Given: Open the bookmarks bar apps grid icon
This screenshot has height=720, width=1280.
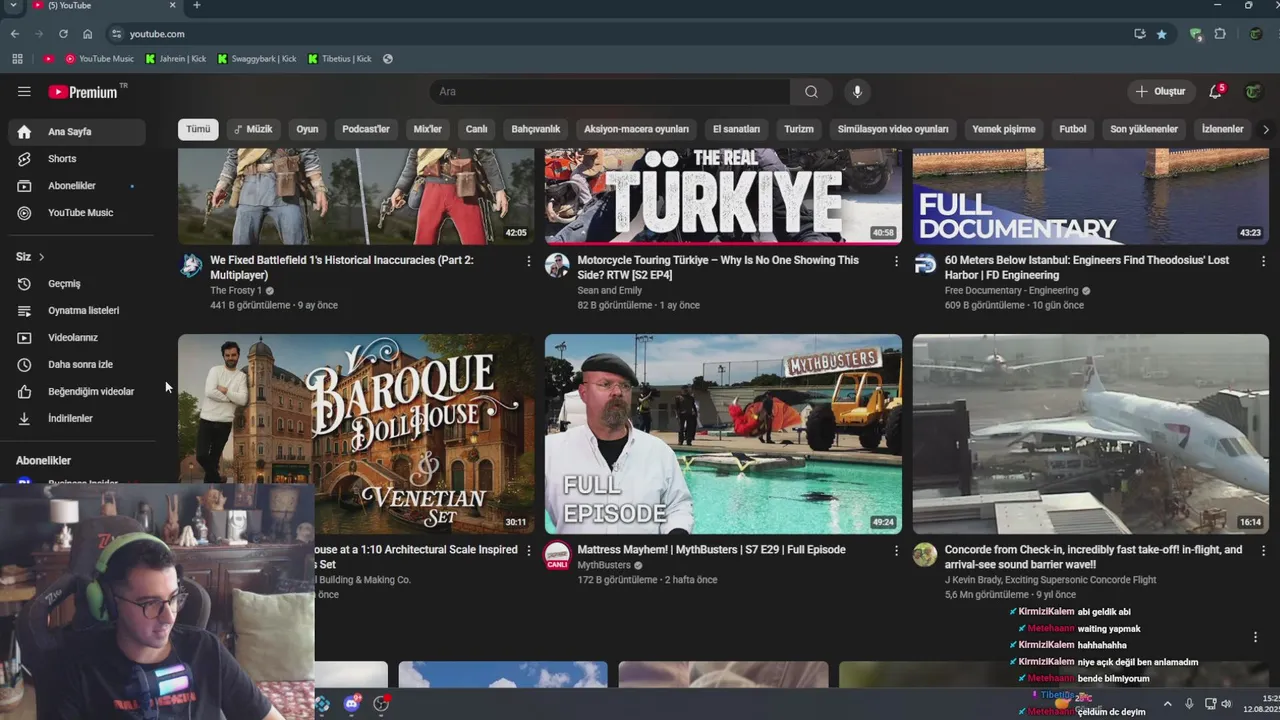Looking at the screenshot, I should [x=17, y=59].
